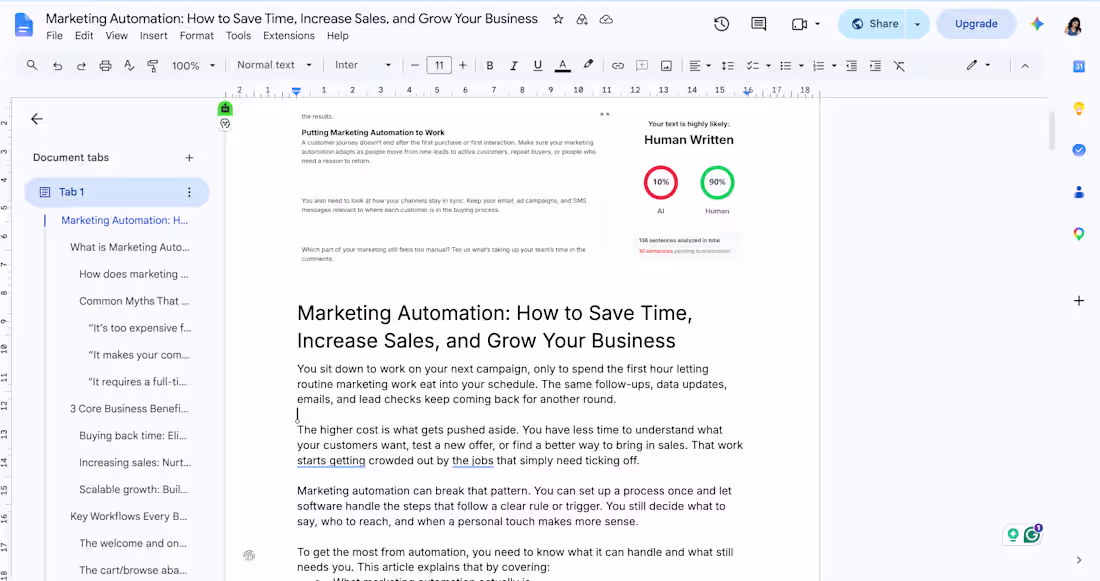Open the zoom 100% dropdown

click(194, 65)
